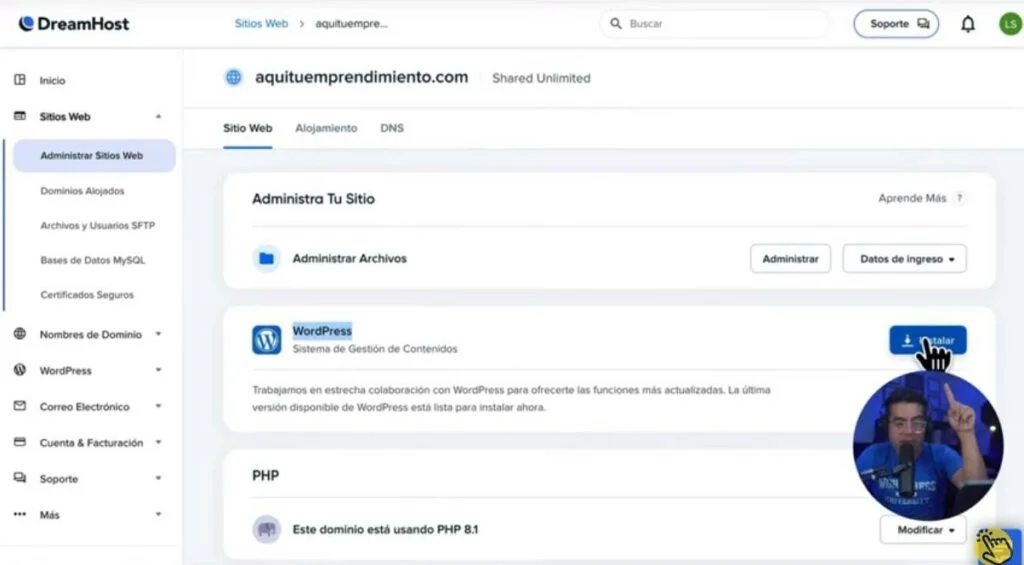Click the PHP elephant icon
The width and height of the screenshot is (1024, 565).
coord(266,529)
